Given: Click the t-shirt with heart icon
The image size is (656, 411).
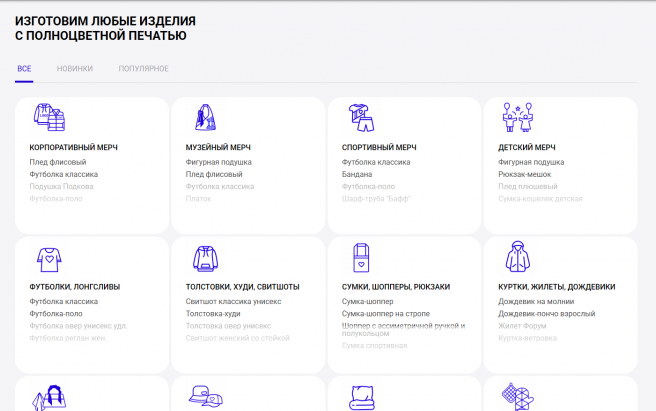Looking at the screenshot, I should coord(49,259).
